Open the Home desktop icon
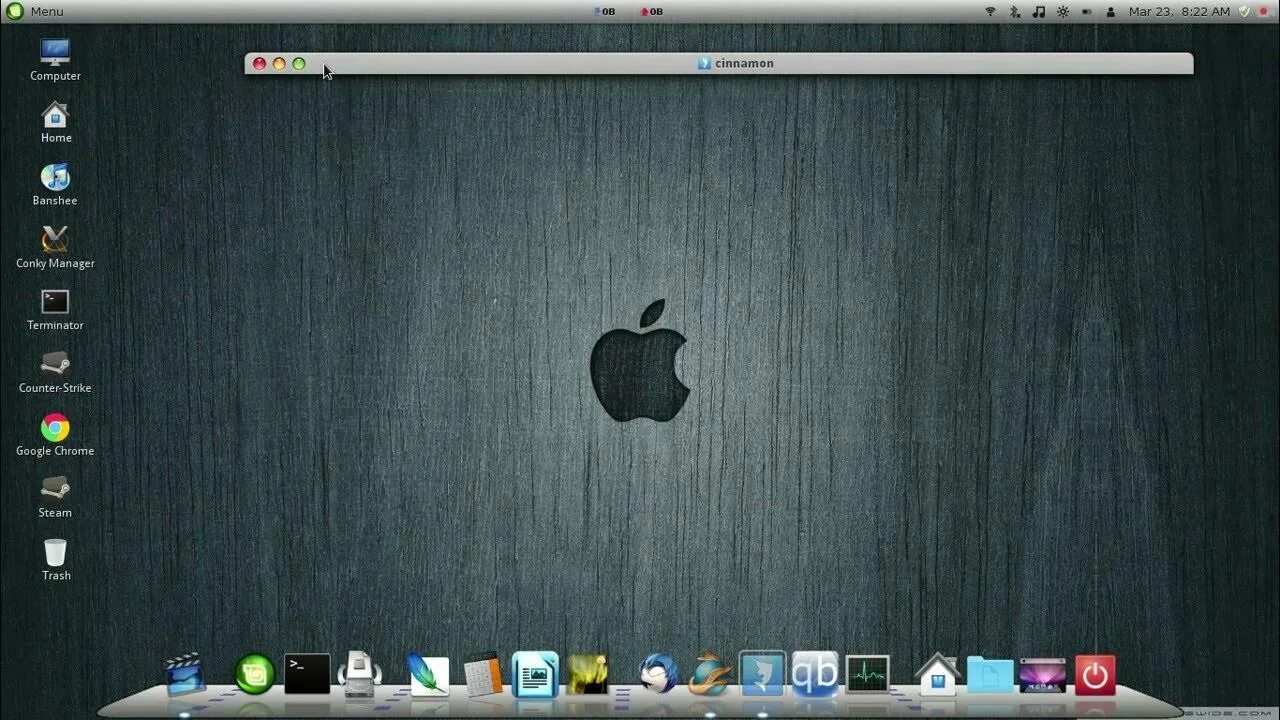The height and width of the screenshot is (720, 1280). (x=55, y=123)
